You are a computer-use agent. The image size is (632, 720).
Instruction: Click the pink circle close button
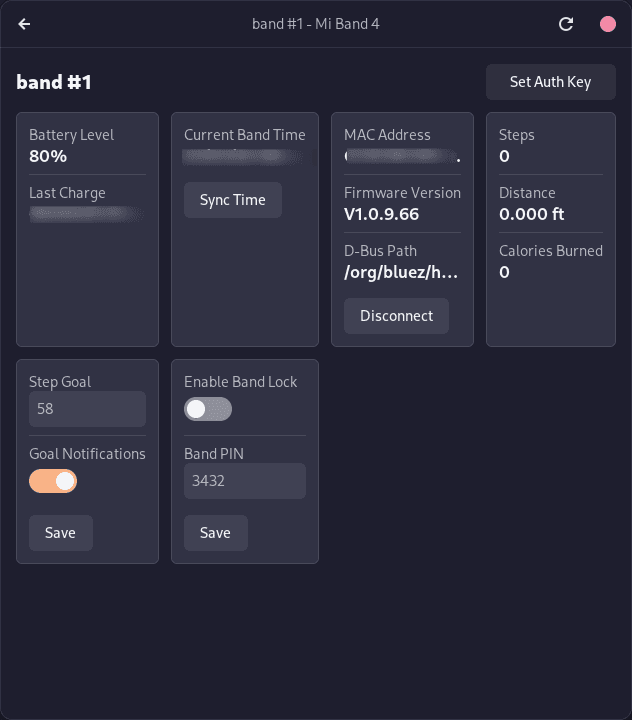click(607, 24)
